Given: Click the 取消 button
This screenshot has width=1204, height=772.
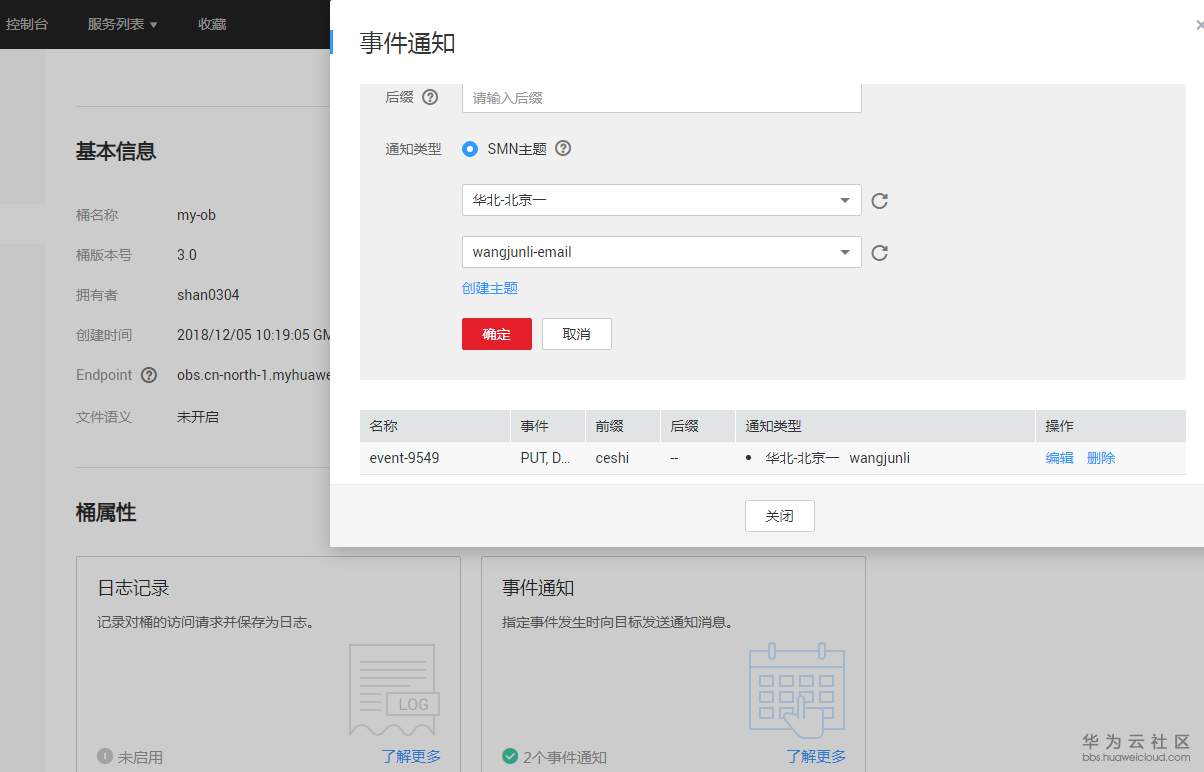Looking at the screenshot, I should 577,334.
